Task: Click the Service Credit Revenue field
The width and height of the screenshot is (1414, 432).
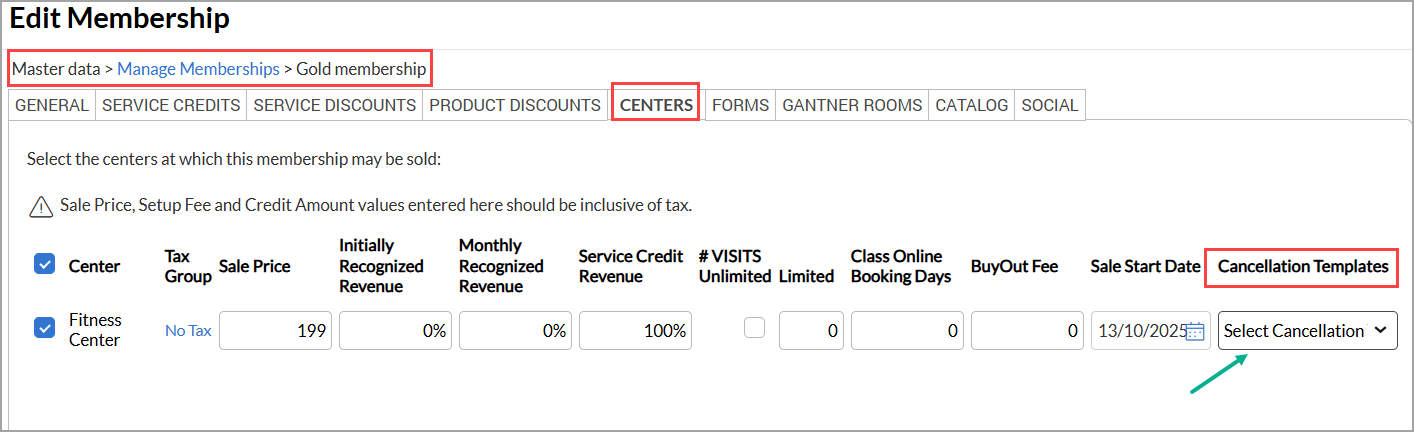Action: pos(635,331)
